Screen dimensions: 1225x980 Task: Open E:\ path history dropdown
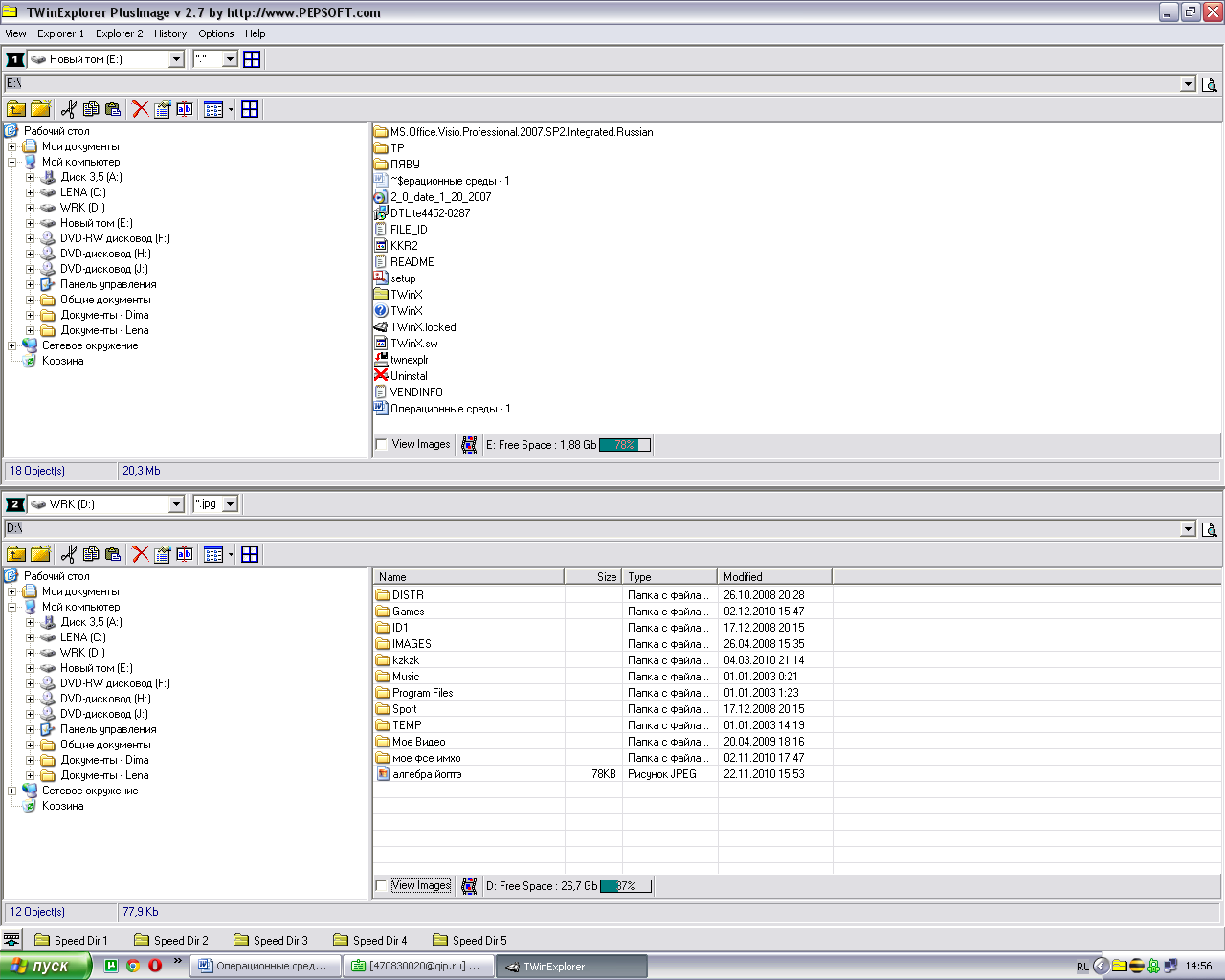click(1188, 84)
